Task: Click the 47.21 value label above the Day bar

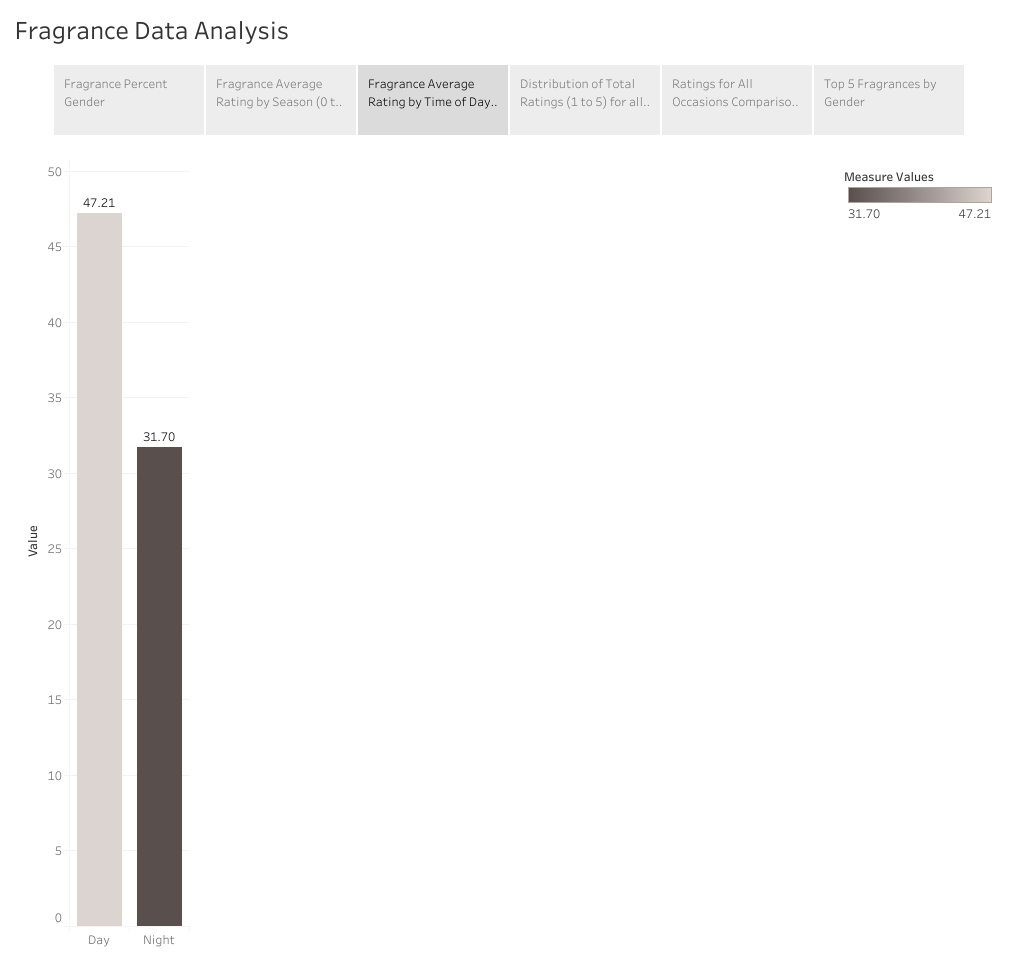Action: [x=99, y=202]
